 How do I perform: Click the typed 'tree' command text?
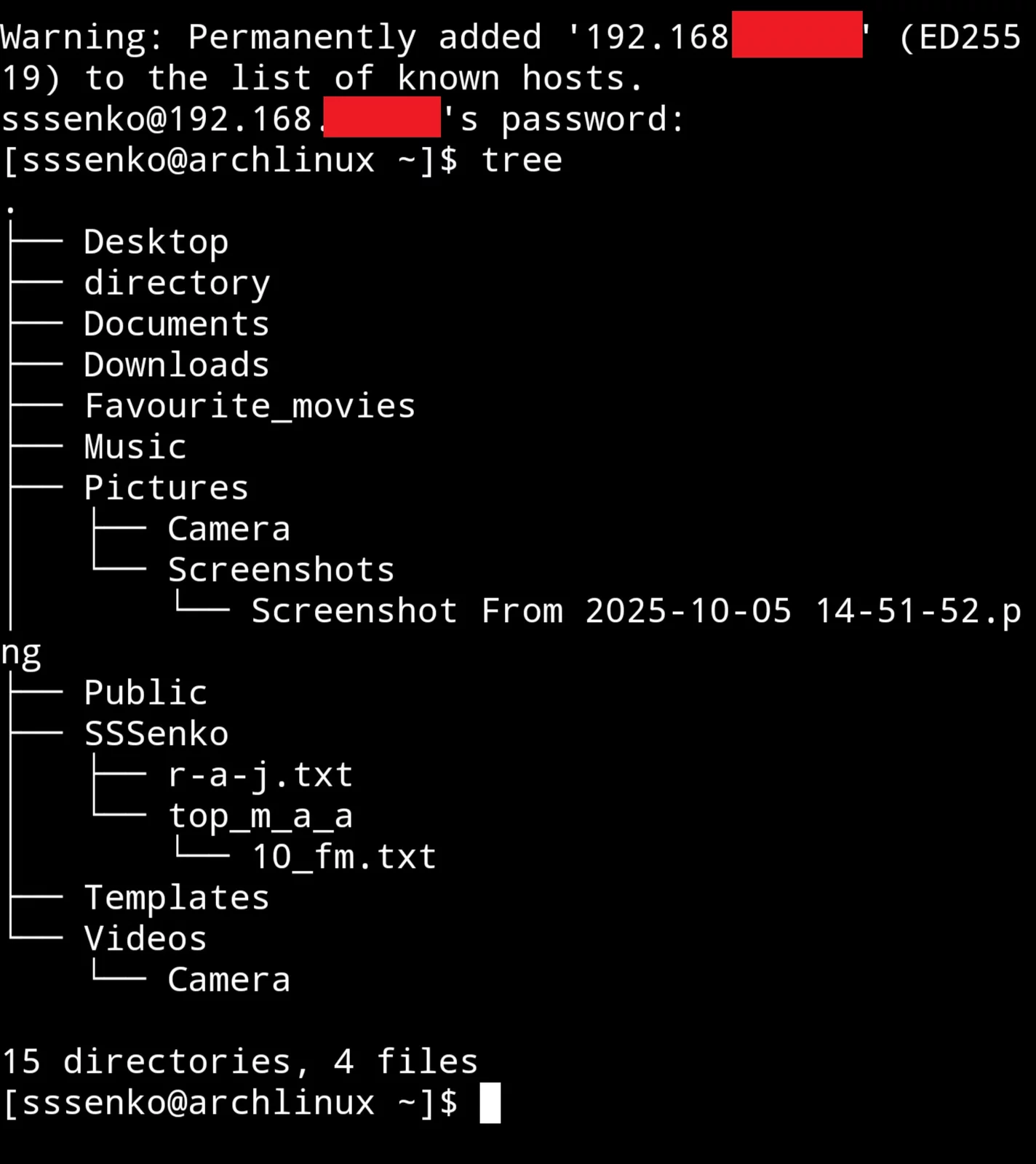521,160
